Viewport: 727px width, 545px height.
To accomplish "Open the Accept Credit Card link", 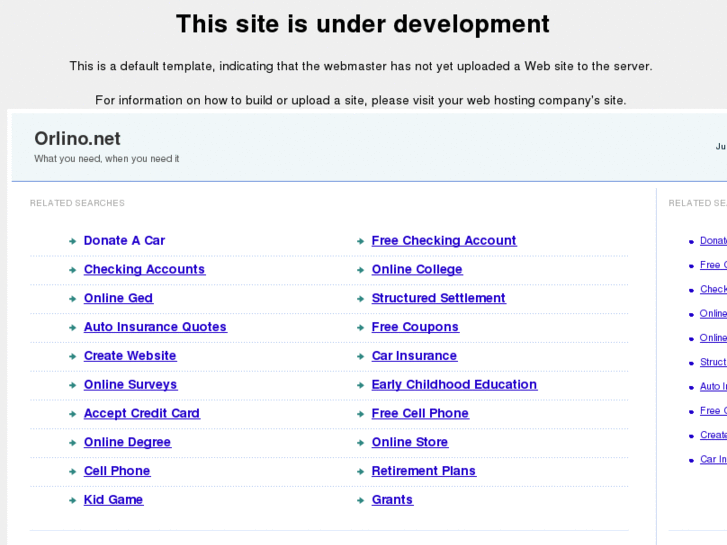I will (x=142, y=413).
